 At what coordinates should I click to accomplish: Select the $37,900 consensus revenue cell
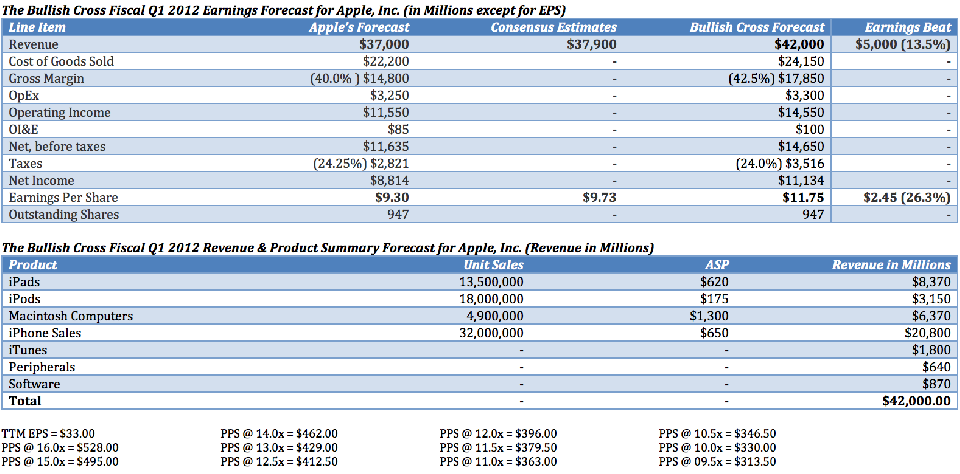click(x=591, y=45)
